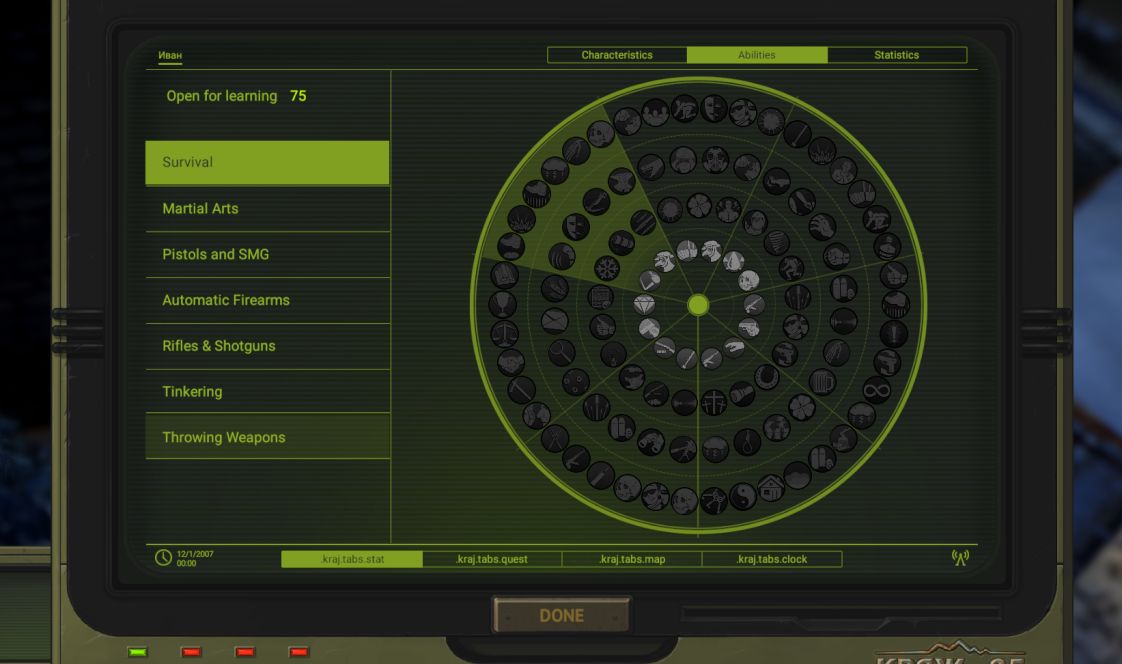Image resolution: width=1122 pixels, height=664 pixels.
Task: Choose the house ability icon
Action: tap(771, 488)
